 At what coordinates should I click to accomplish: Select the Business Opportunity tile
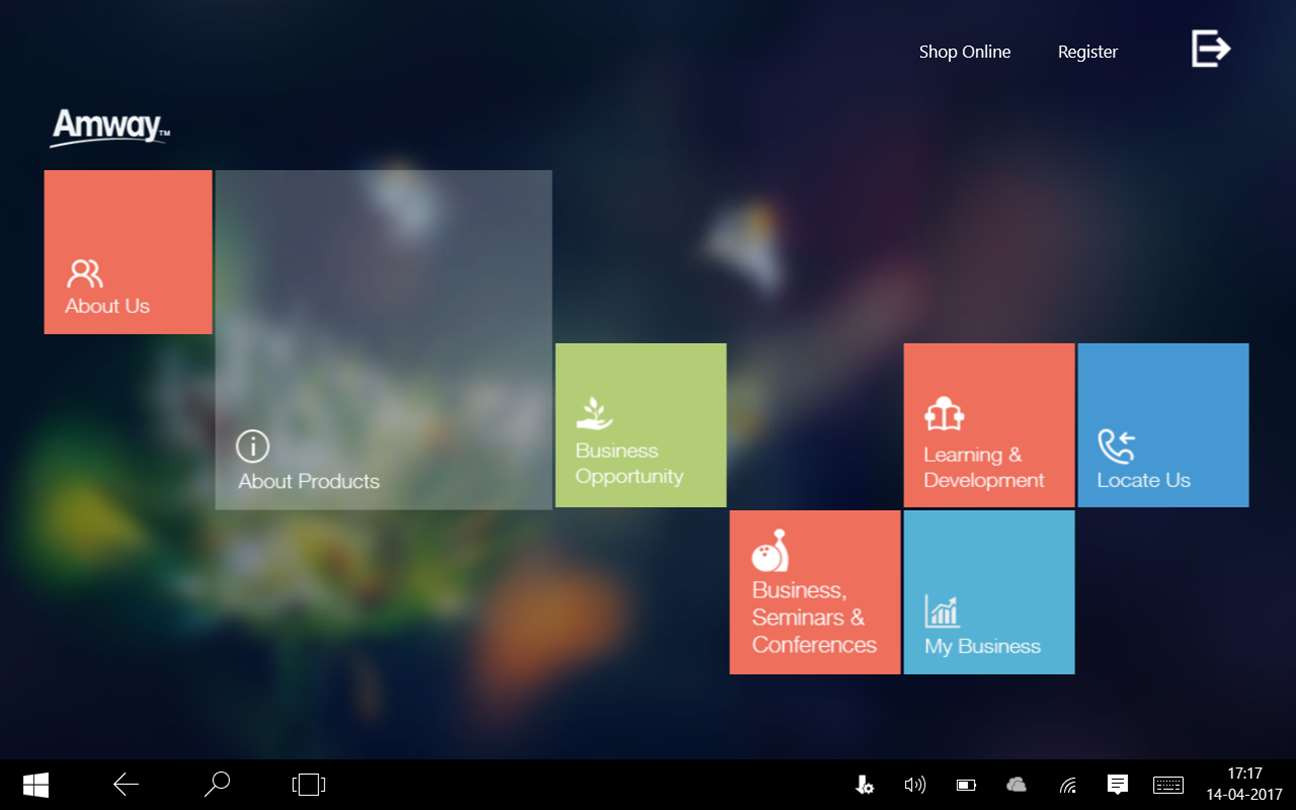coord(641,425)
